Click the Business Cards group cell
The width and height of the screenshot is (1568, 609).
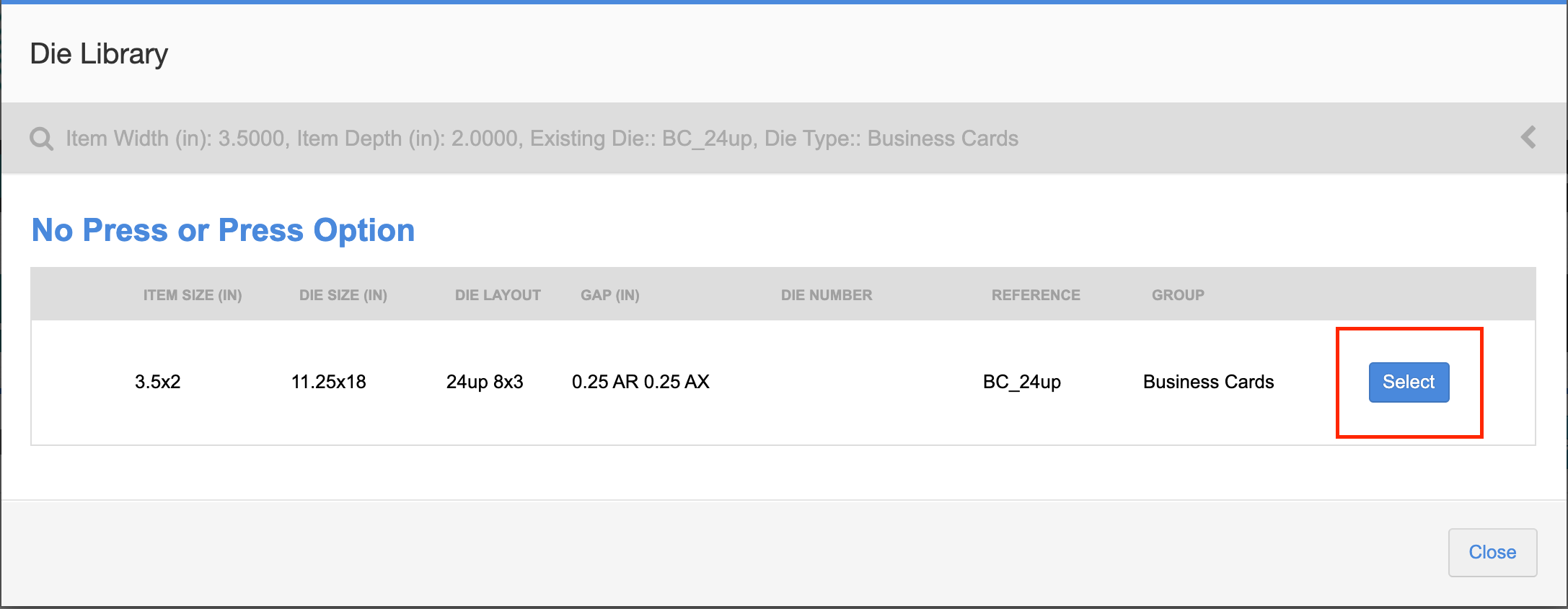(1209, 382)
